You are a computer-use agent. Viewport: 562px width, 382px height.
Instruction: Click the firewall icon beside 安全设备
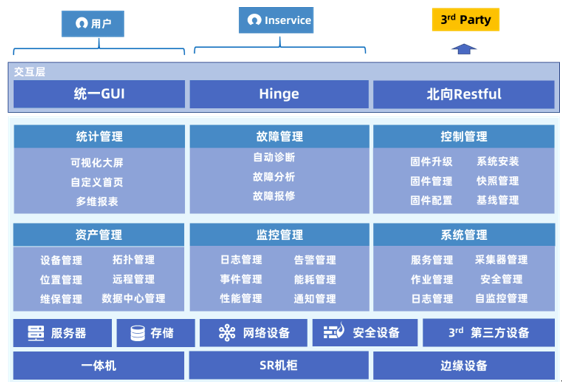tap(334, 331)
